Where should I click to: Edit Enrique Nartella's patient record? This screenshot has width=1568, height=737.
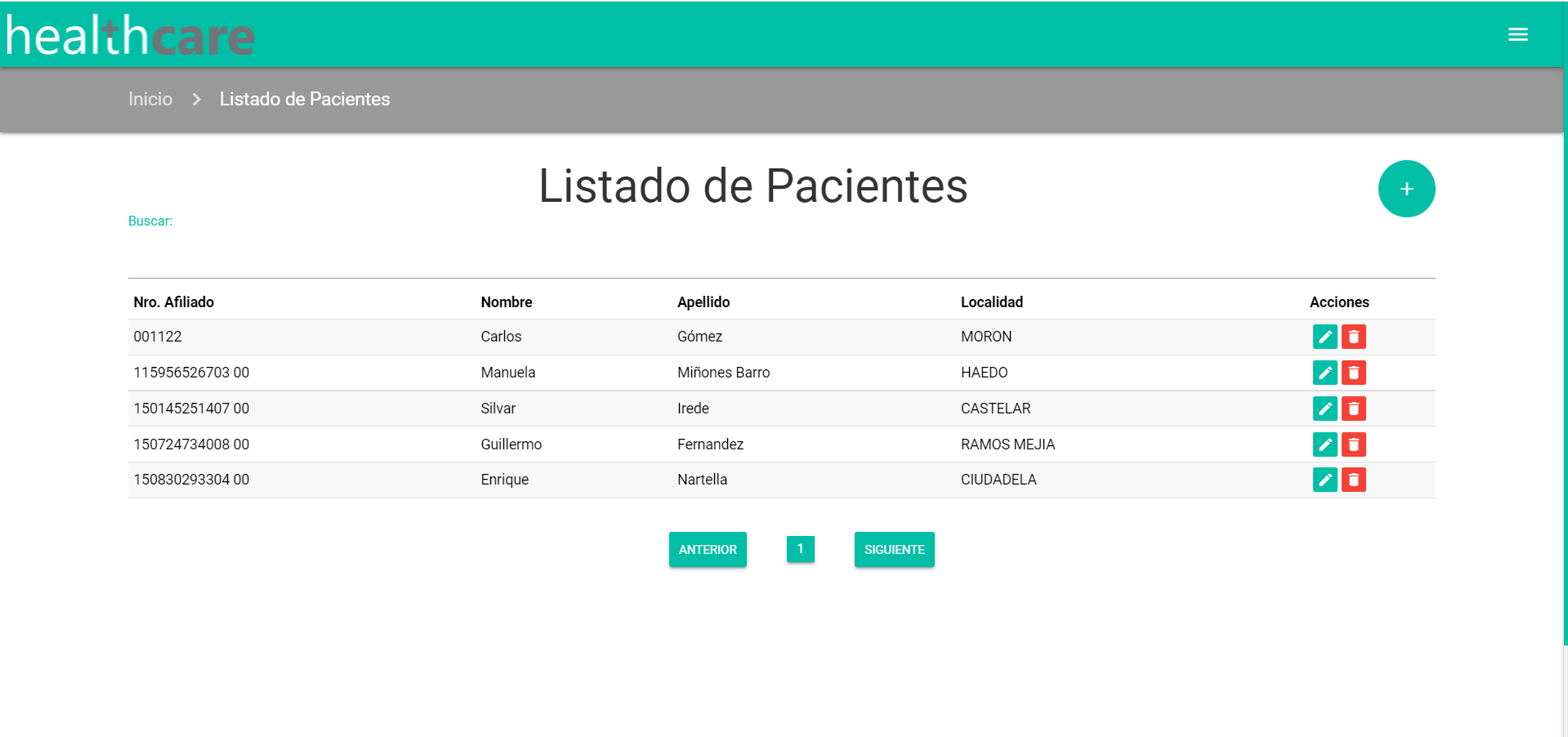click(1325, 480)
